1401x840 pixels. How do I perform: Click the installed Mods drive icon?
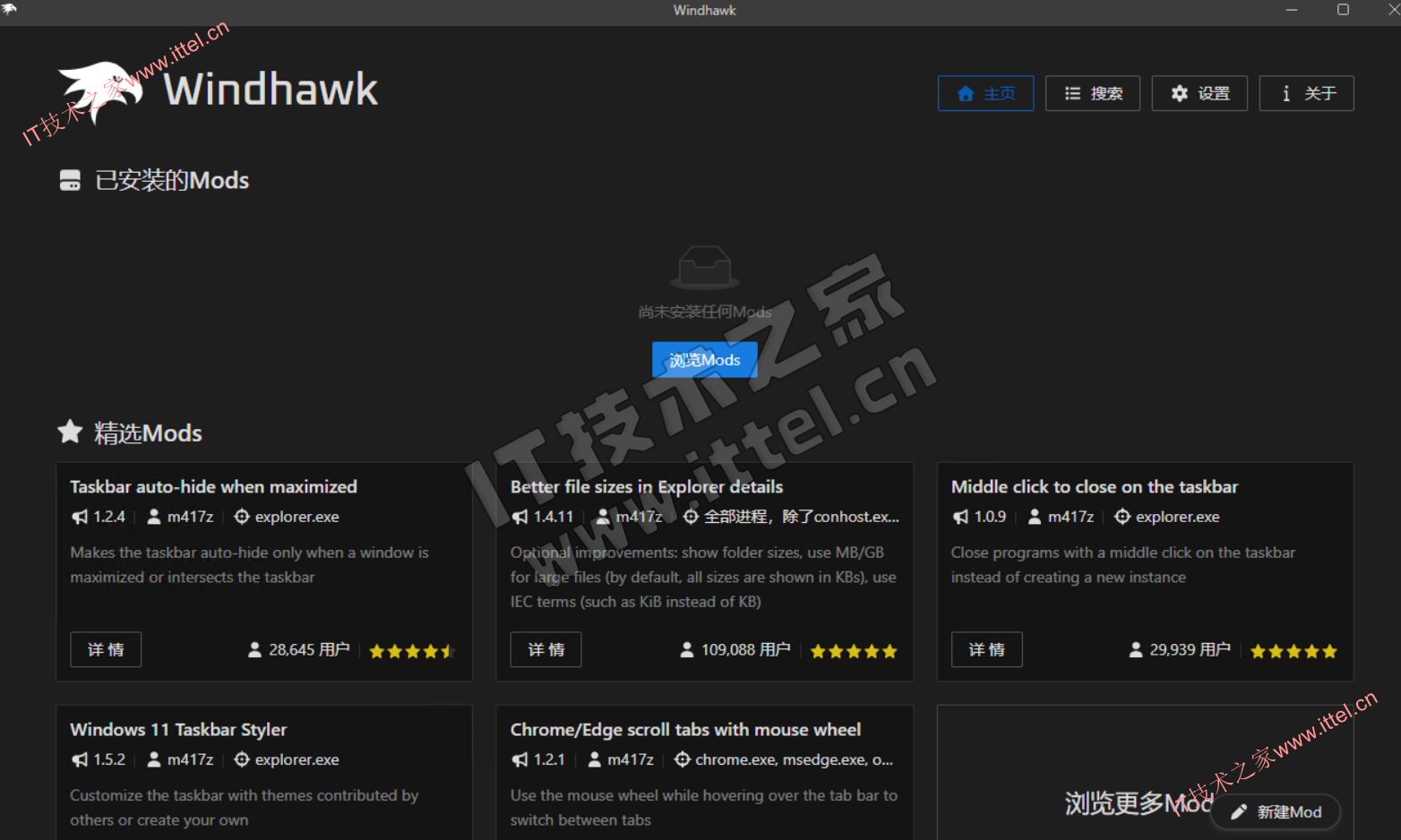(70, 180)
